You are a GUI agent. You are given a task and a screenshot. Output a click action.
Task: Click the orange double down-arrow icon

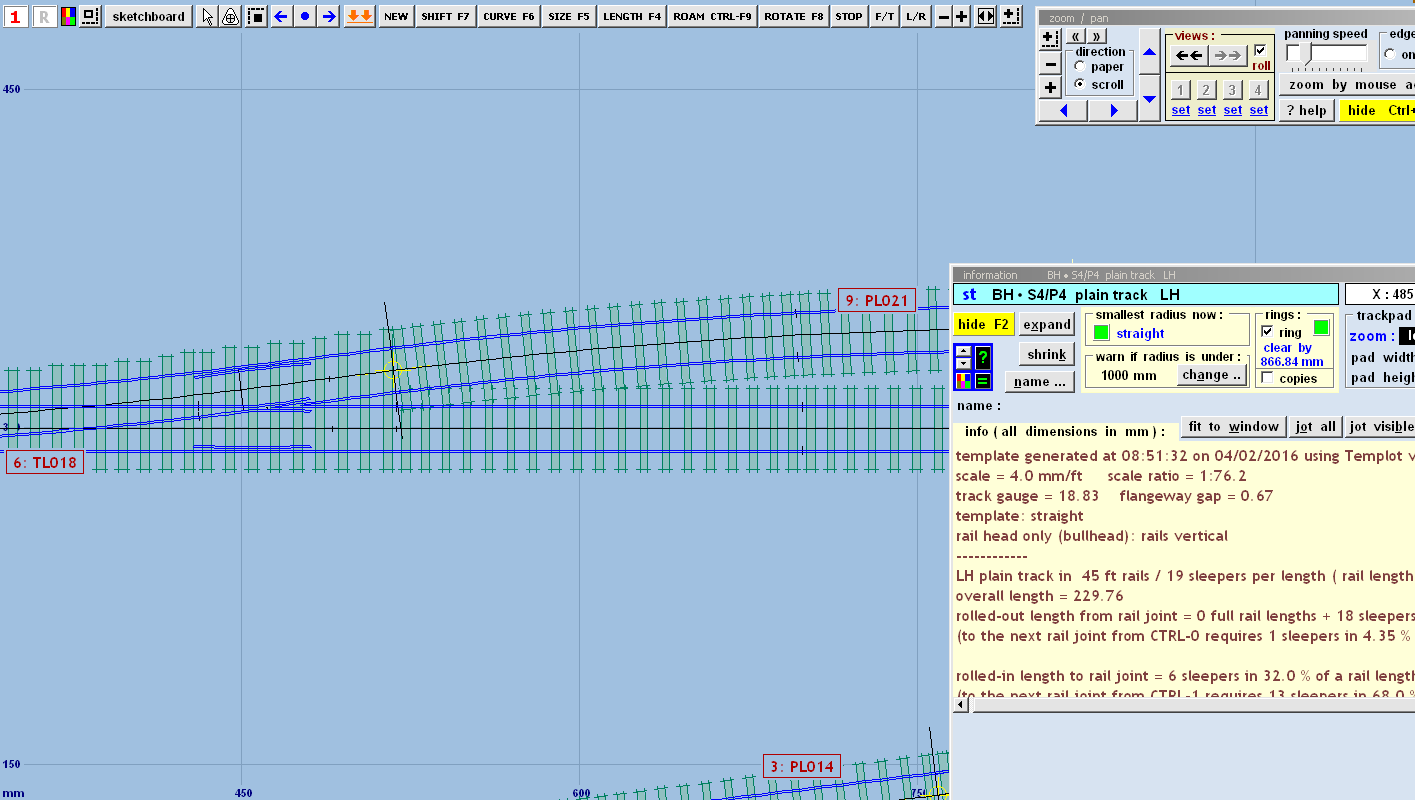tap(360, 16)
